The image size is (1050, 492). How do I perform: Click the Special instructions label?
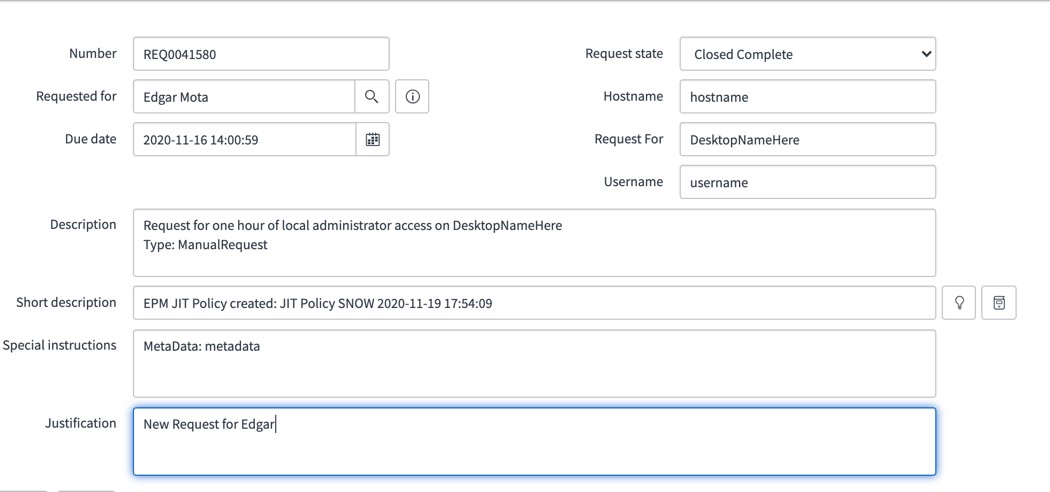pos(59,346)
